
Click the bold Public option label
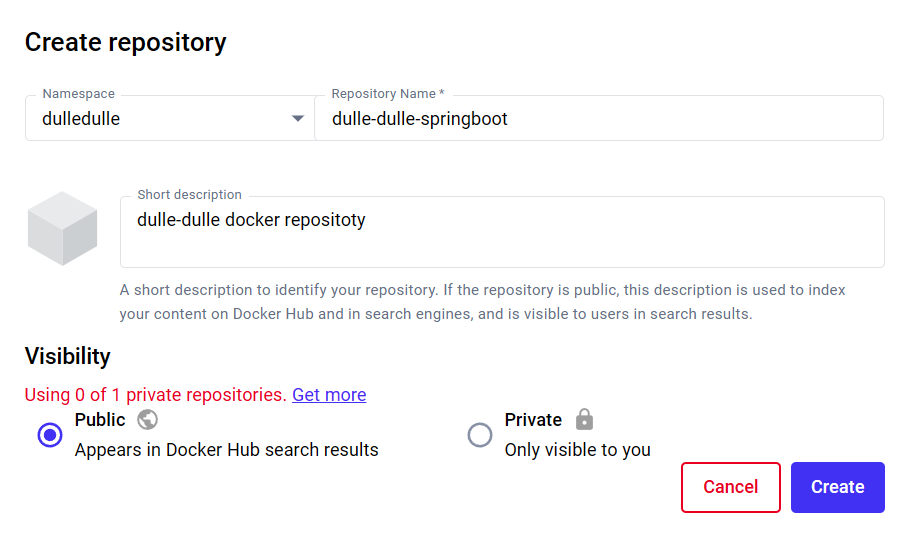coord(100,420)
